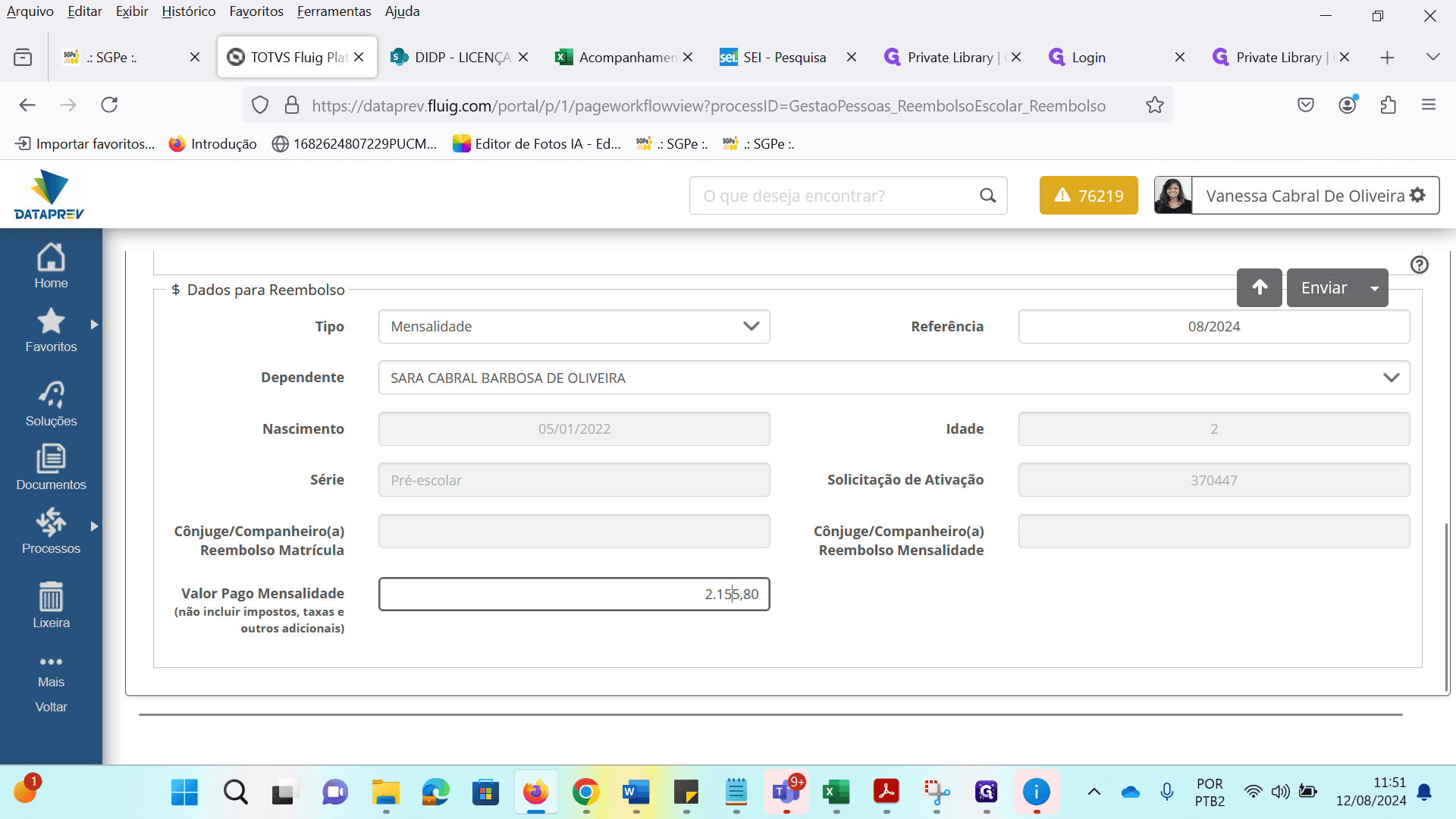Open the 76219 alerts button
The height and width of the screenshot is (819, 1456).
pos(1088,196)
